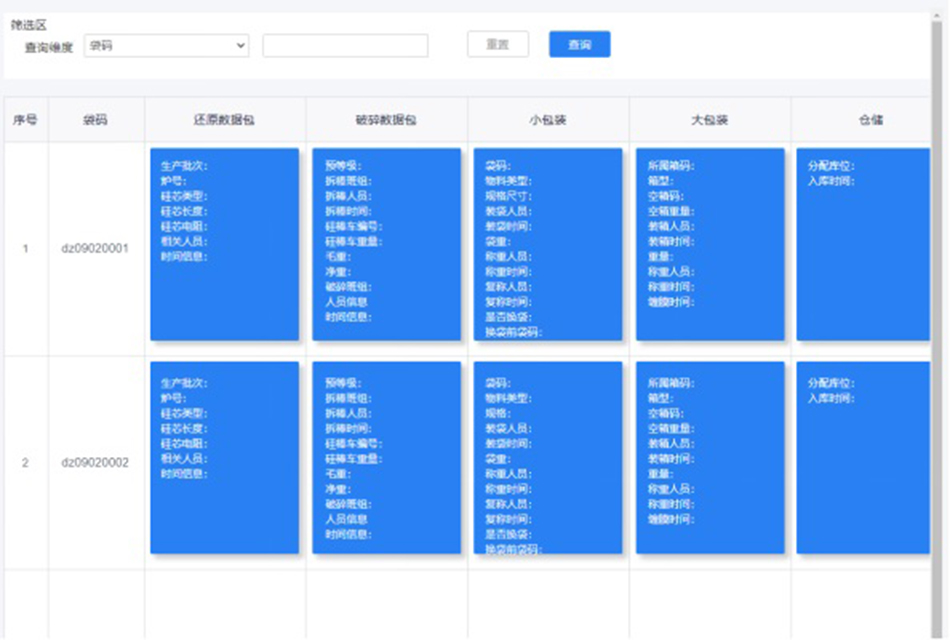This screenshot has width=950, height=640.
Task: Open row 2 仓储 blue card
Action: 863,458
